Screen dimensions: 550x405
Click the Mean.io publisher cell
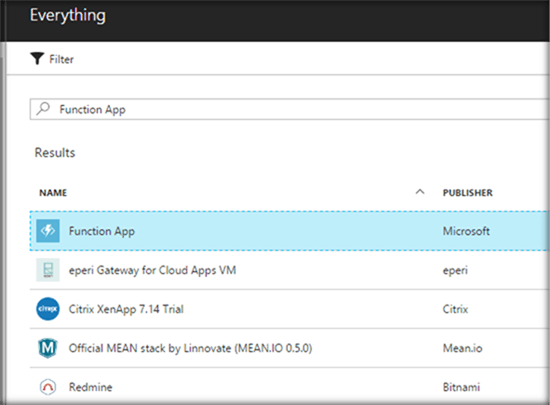click(462, 348)
